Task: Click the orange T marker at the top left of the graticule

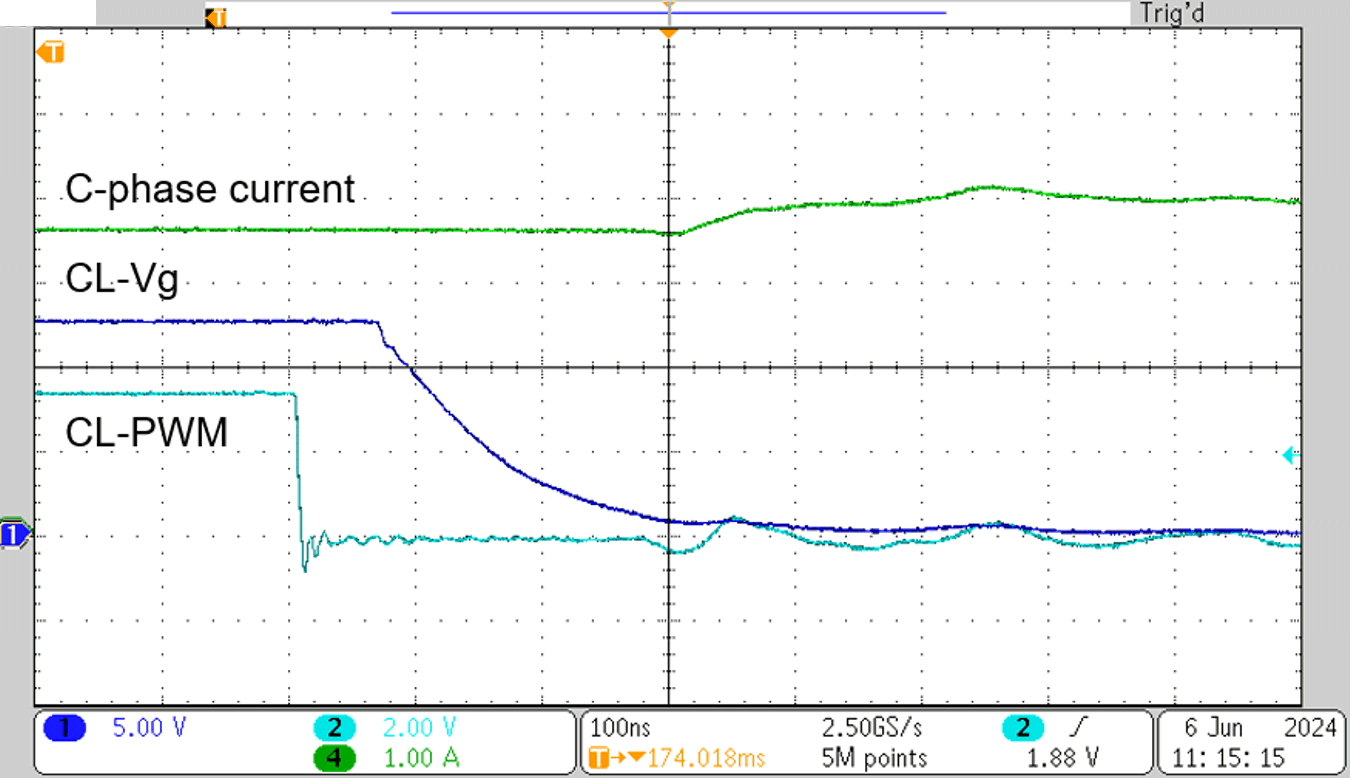Action: [x=50, y=51]
